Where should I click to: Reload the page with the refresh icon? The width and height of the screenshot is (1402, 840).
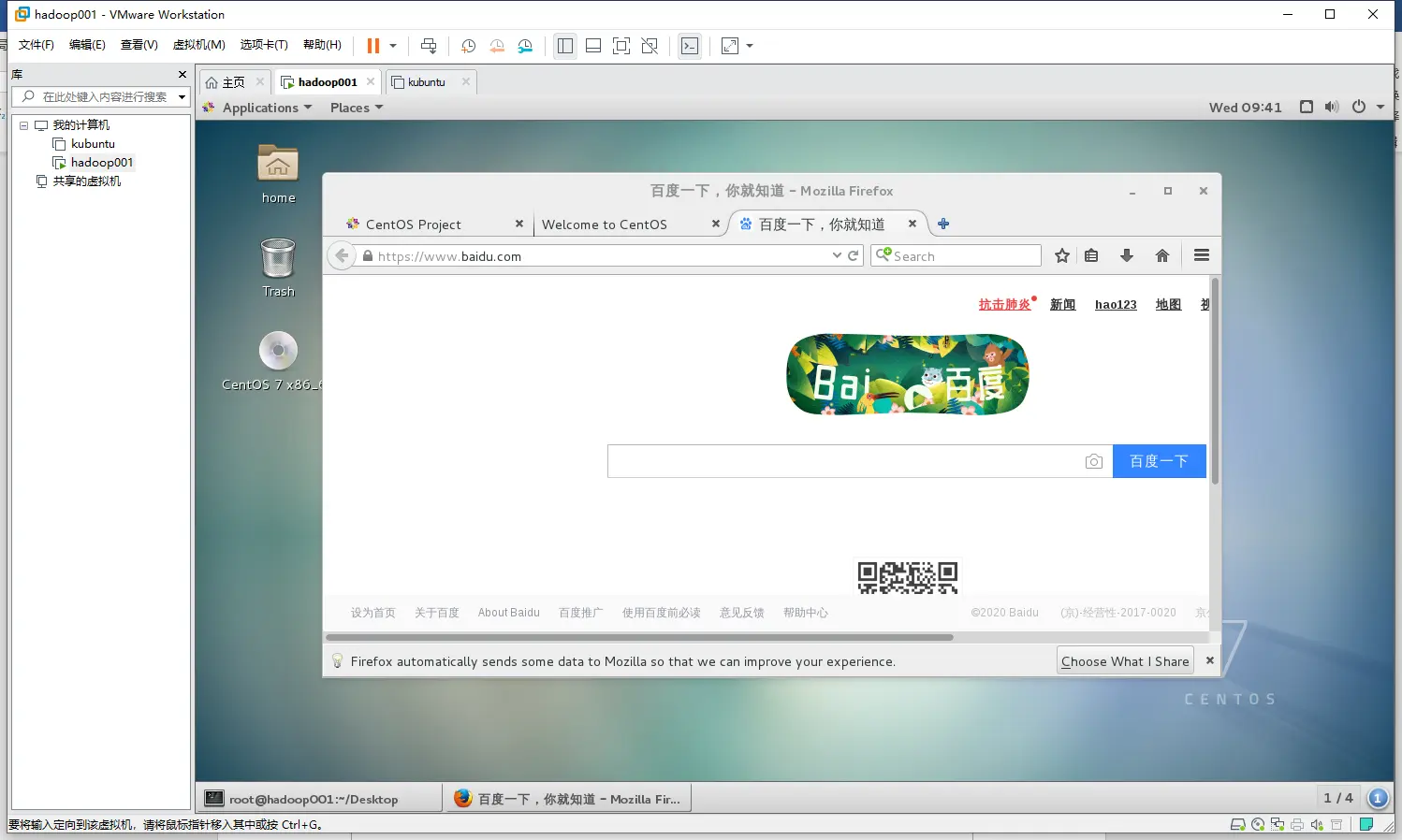click(x=854, y=255)
